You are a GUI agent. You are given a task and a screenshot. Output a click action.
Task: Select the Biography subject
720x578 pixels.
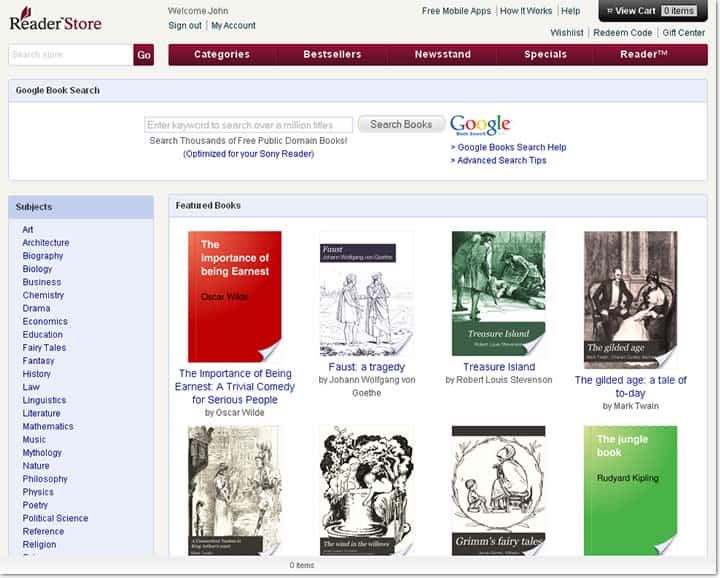[43, 256]
